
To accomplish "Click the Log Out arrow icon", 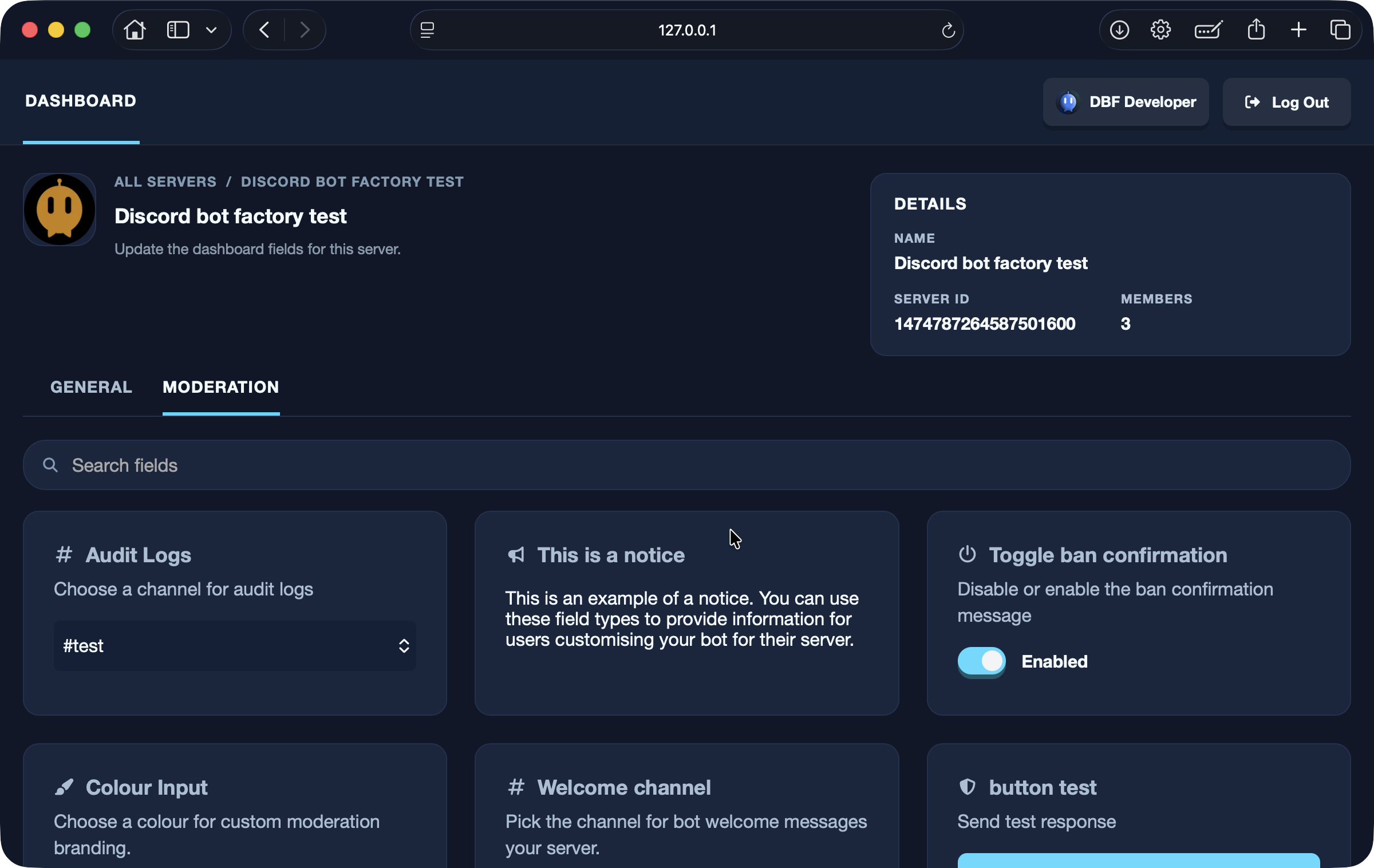I will pyautogui.click(x=1252, y=102).
